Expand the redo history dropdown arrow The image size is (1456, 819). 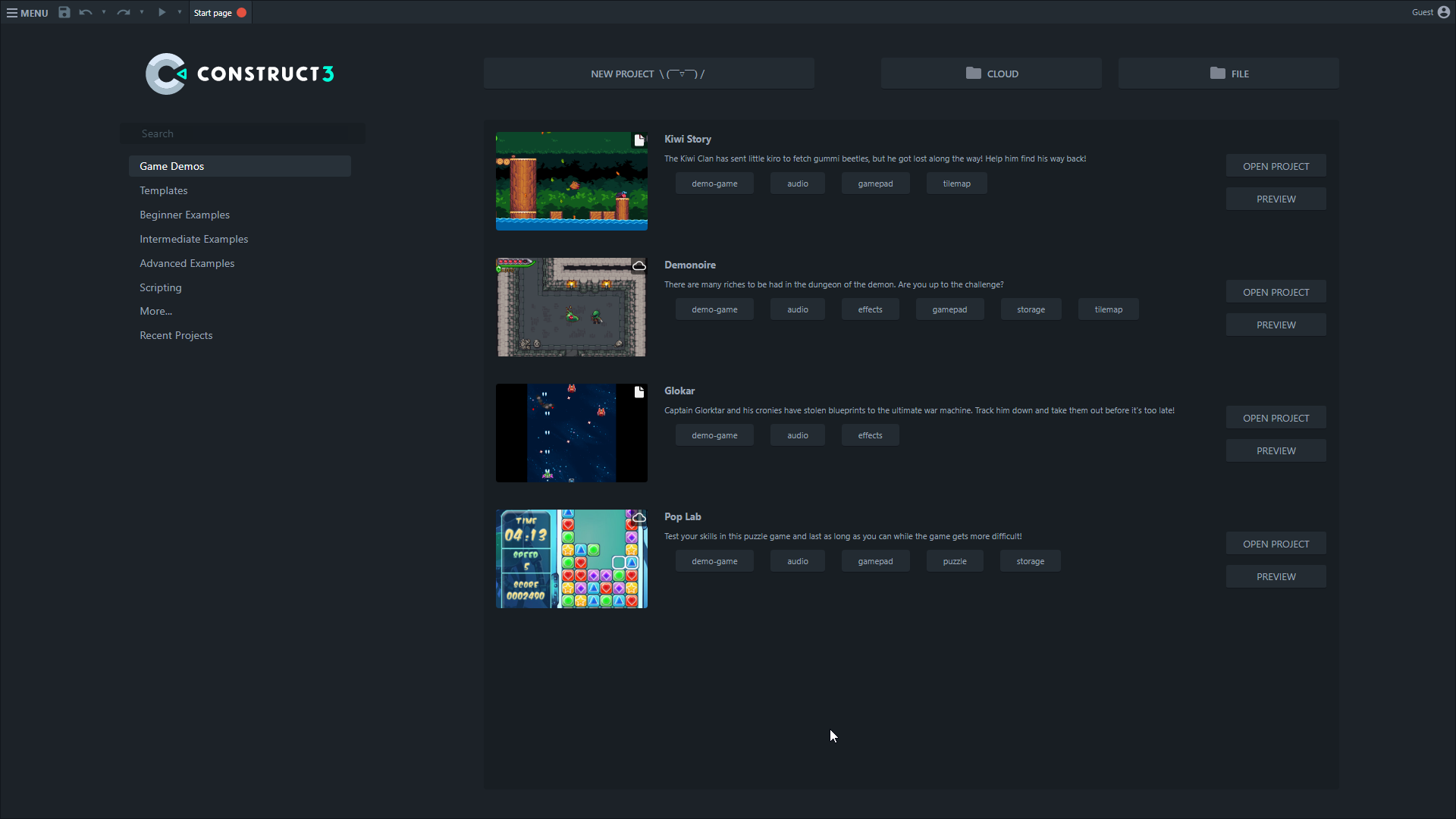pos(142,12)
